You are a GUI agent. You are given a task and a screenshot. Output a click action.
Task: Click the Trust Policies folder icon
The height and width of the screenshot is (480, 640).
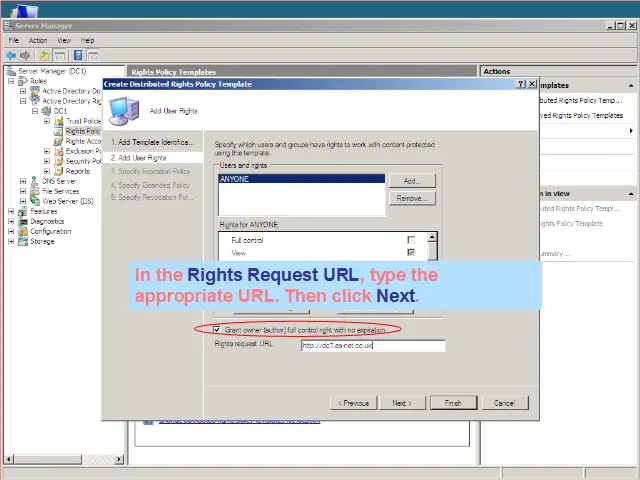coord(59,121)
